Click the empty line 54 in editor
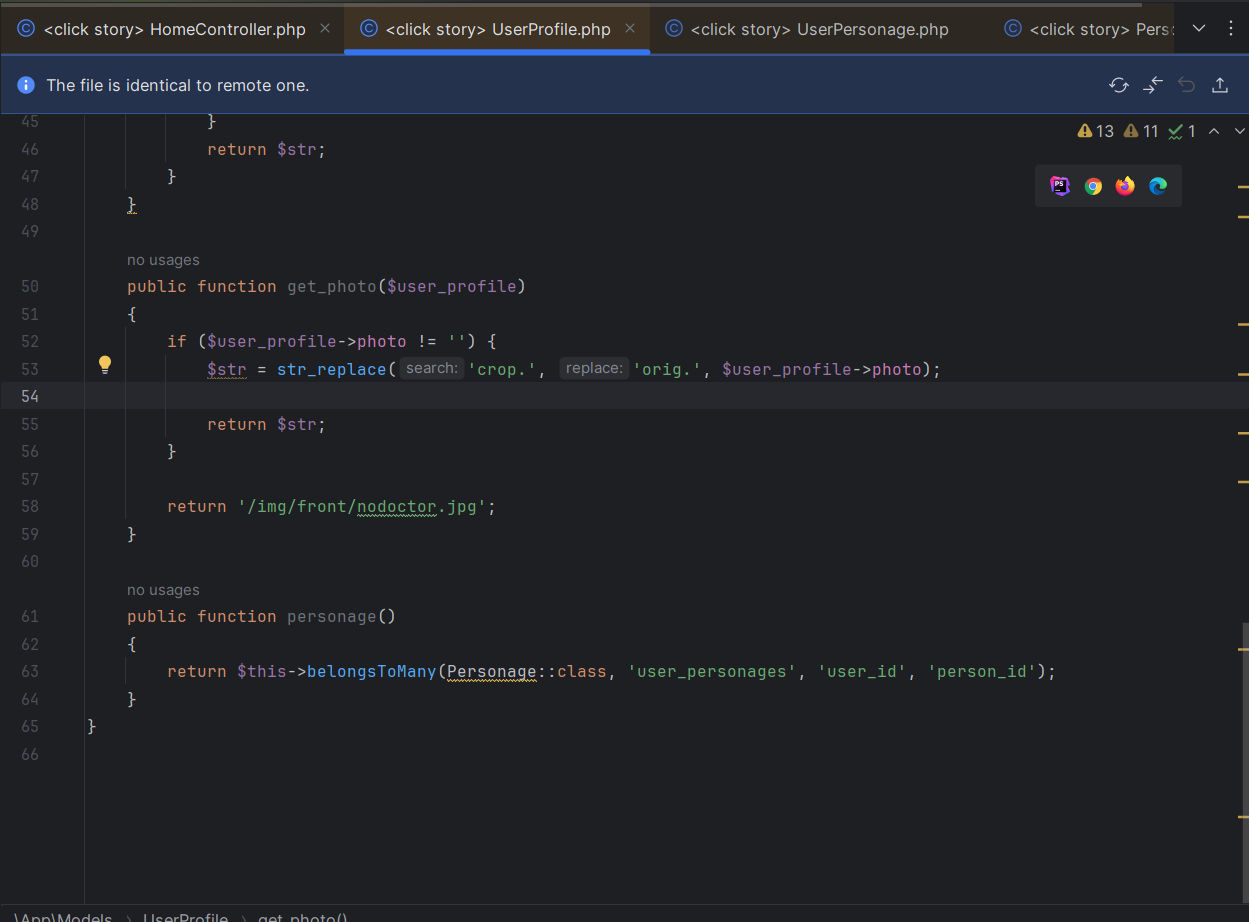 coord(600,396)
